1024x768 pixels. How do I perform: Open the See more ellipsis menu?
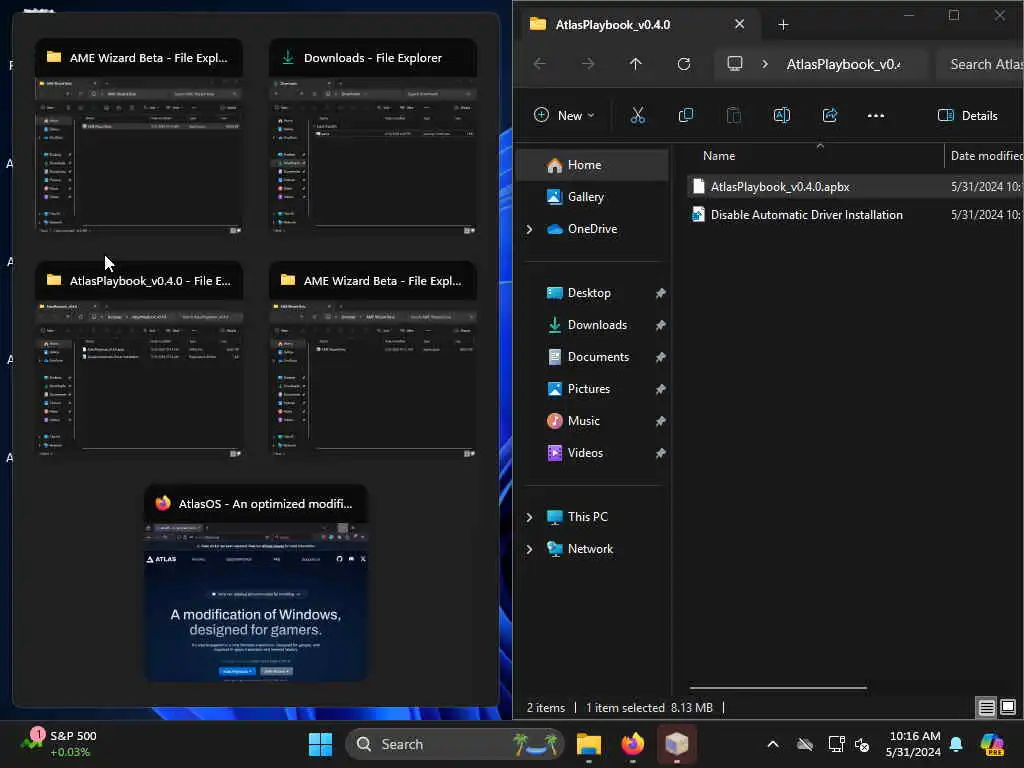pyautogui.click(x=876, y=116)
